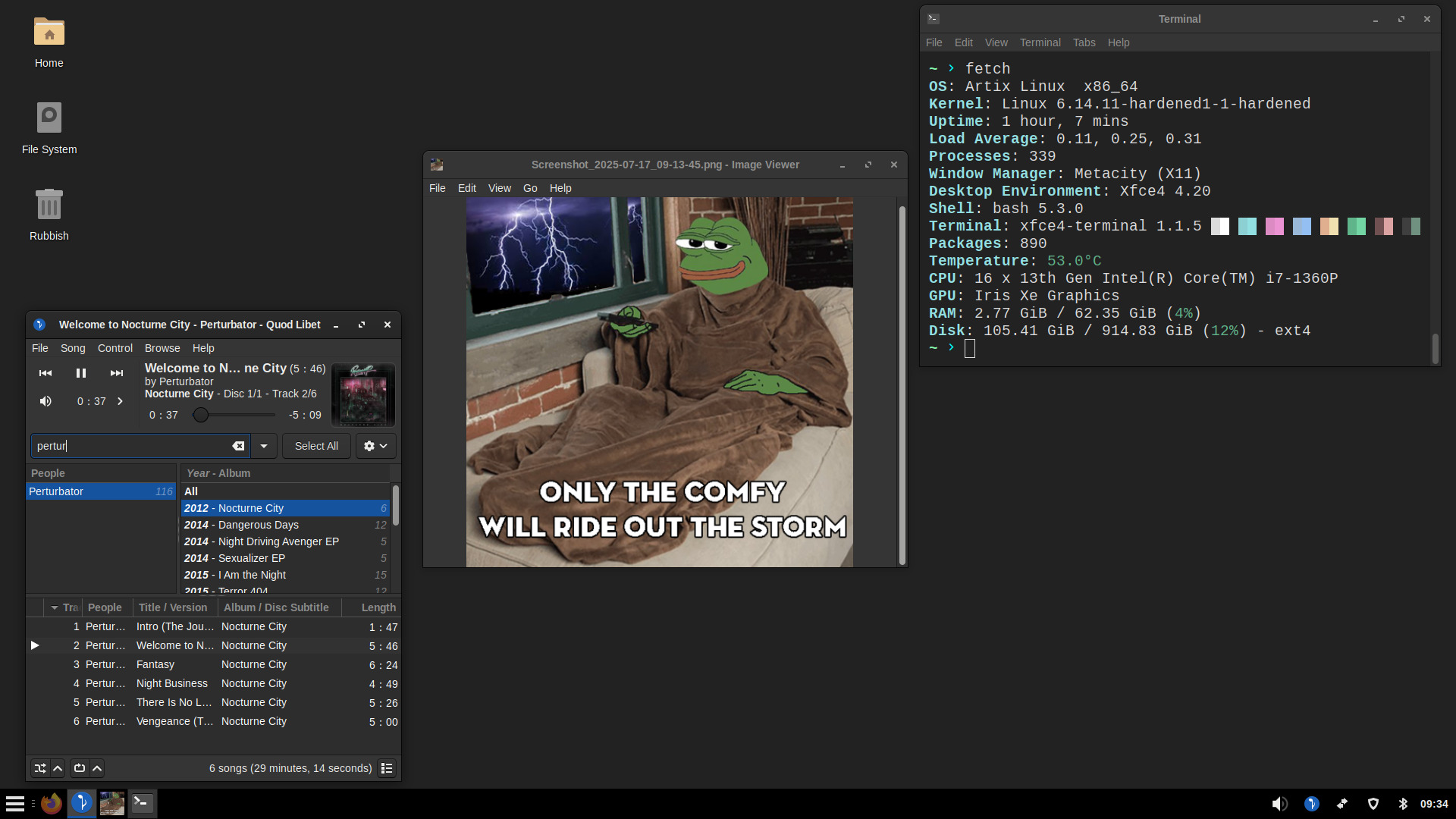Screen dimensions: 1456x819
Task: Click the shield tray icon
Action: click(x=1373, y=804)
